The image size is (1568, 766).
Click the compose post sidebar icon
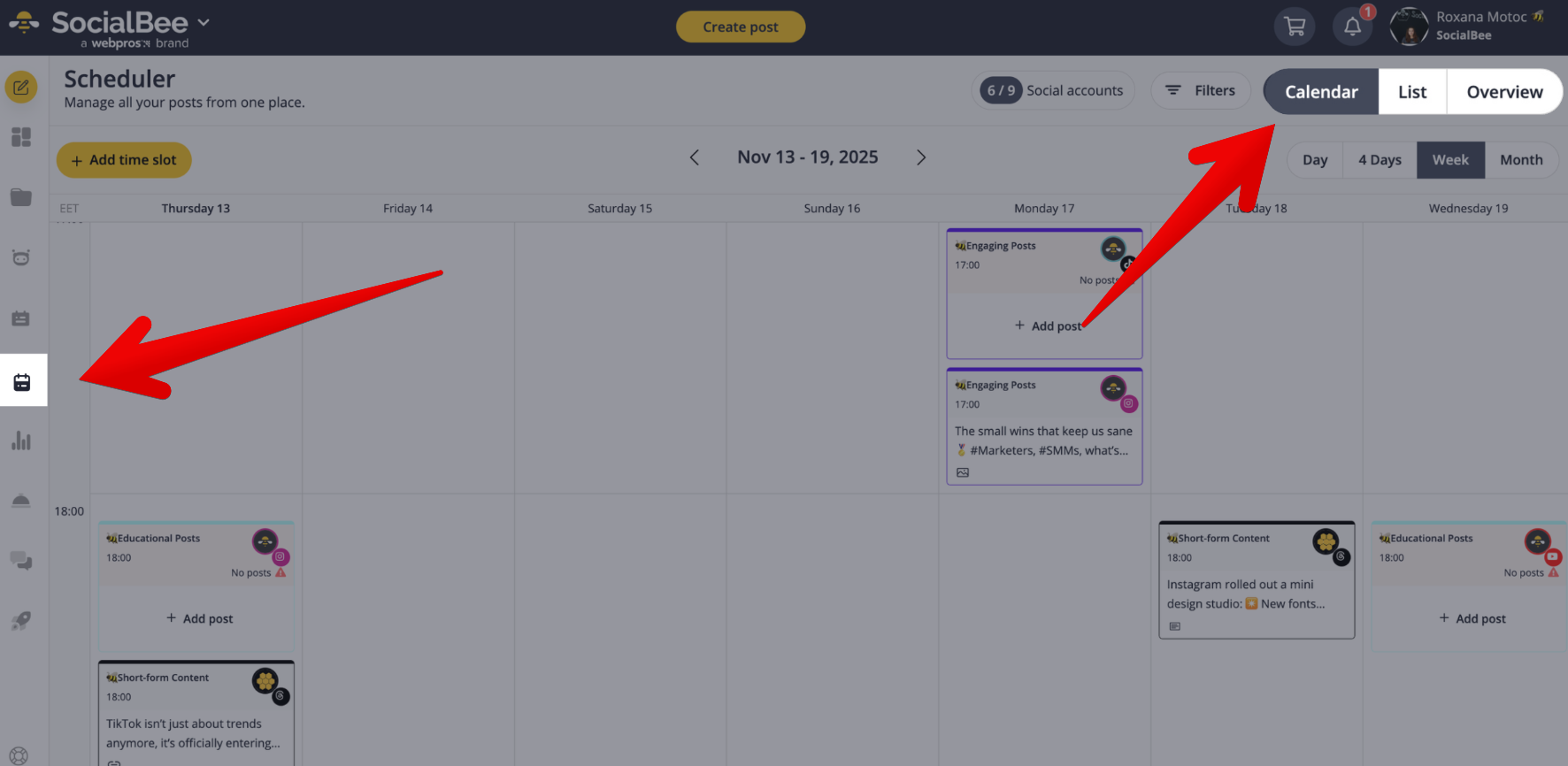(x=21, y=88)
